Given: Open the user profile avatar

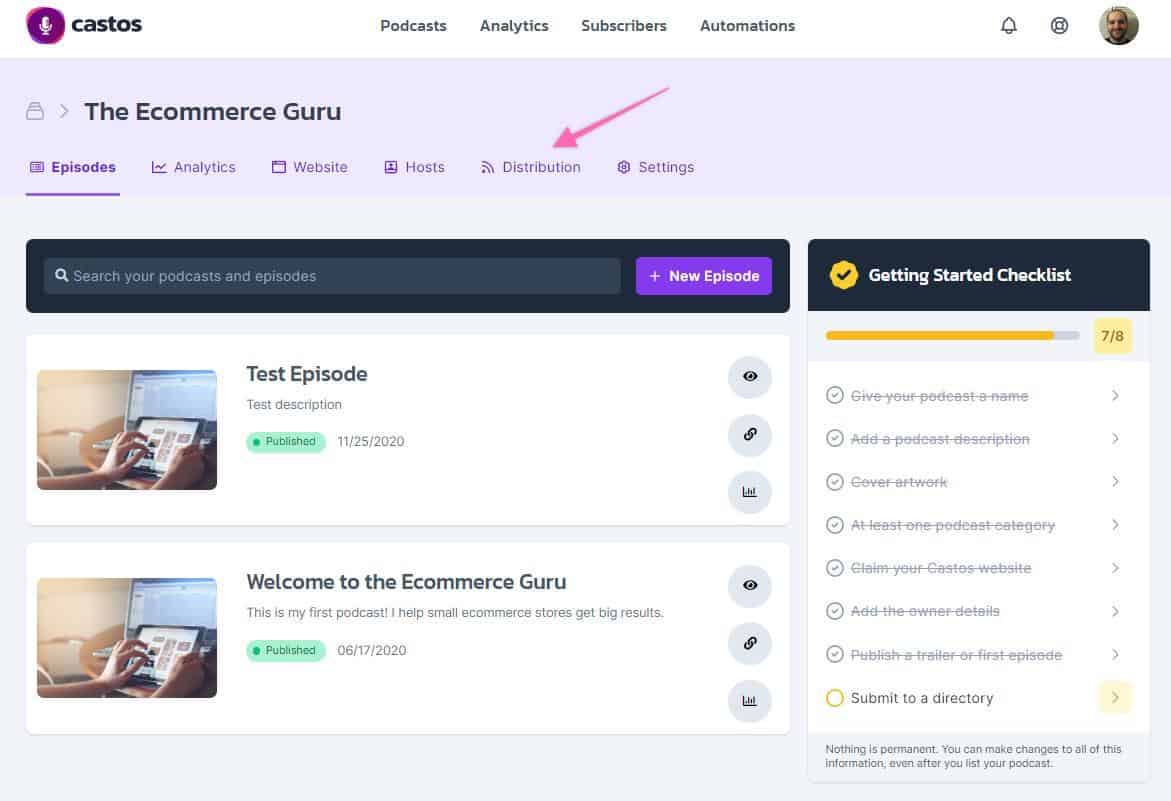Looking at the screenshot, I should click(x=1118, y=25).
